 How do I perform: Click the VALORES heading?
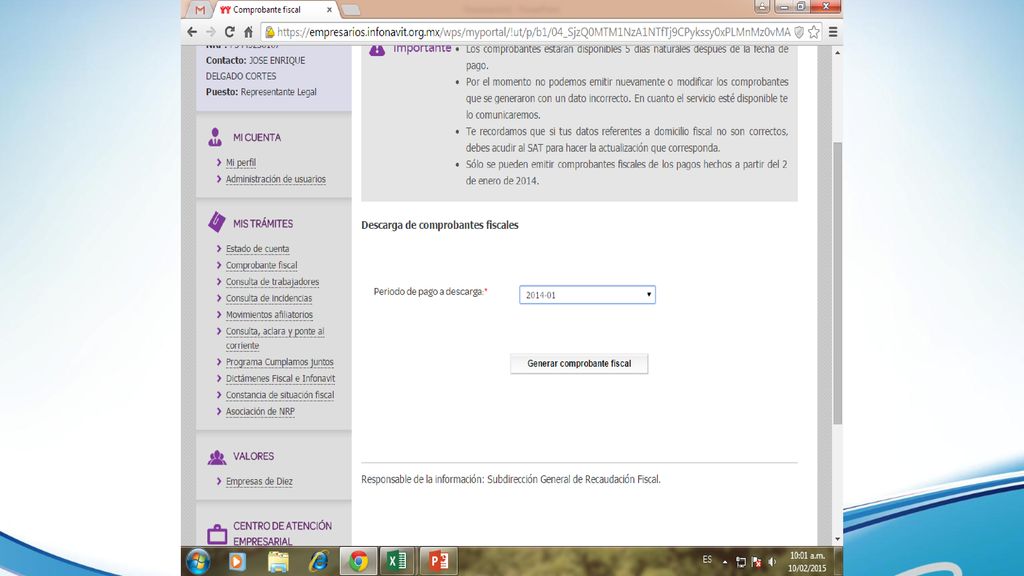pyautogui.click(x=253, y=456)
